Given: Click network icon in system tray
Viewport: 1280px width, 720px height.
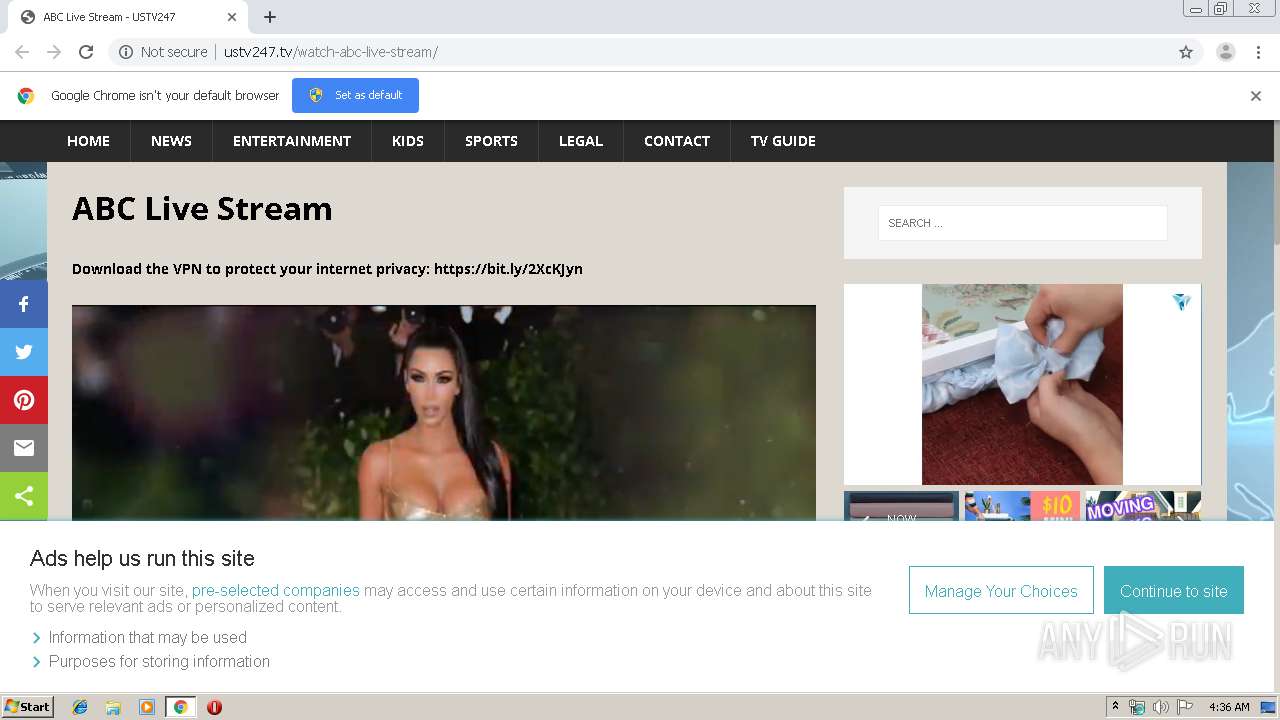Looking at the screenshot, I should click(x=1137, y=707).
